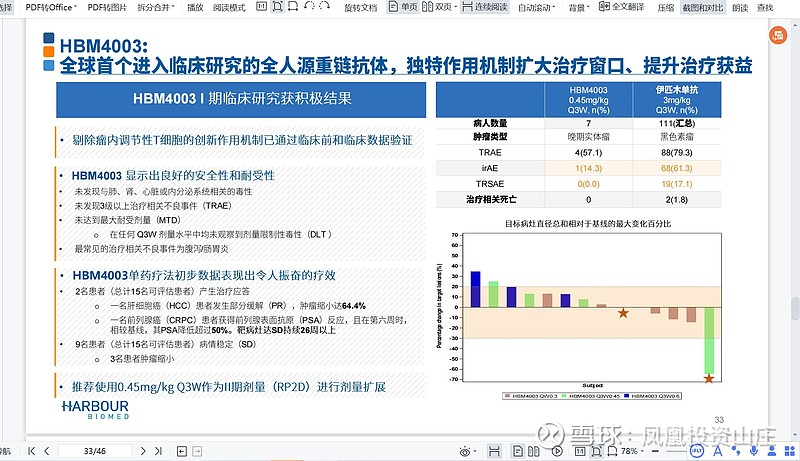Screen dimensions: 800x461
Task: Toggle 单页 single page view
Action: tap(402, 7)
